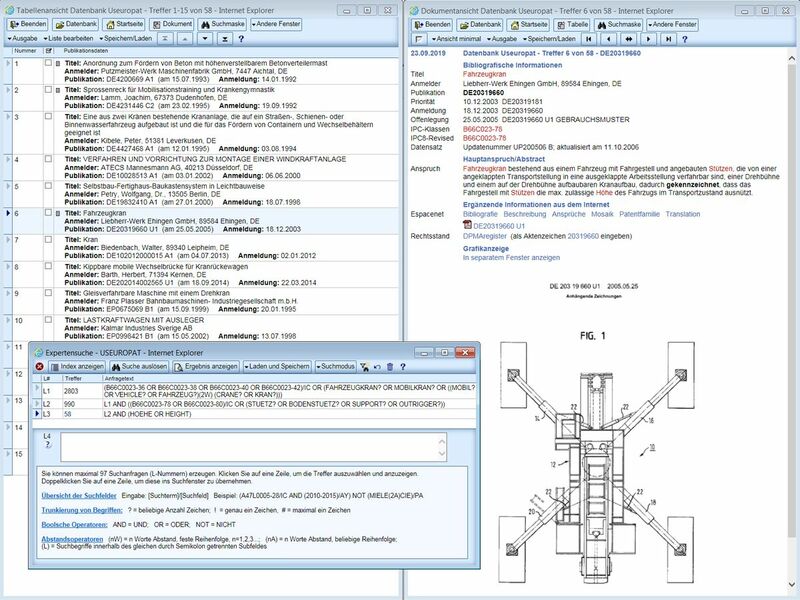The height and width of the screenshot is (600, 800).
Task: Tick checkbox for result 1 Putzmeister
Action: click(x=48, y=63)
